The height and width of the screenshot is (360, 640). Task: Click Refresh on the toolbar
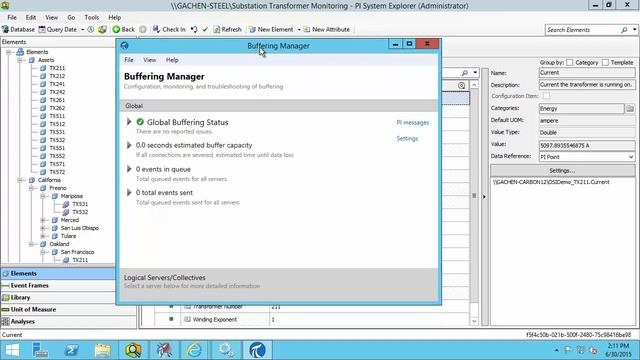[227, 29]
